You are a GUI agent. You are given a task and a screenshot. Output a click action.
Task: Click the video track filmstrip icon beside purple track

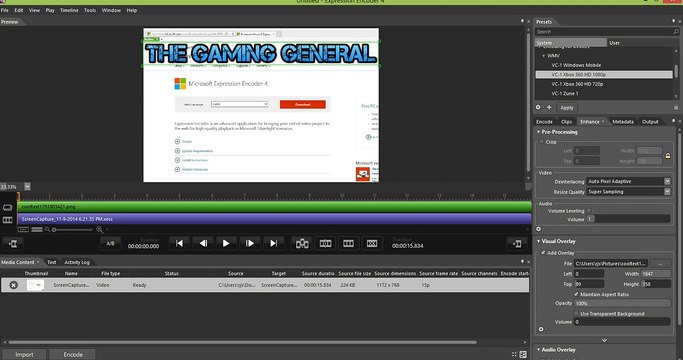[x=7, y=220]
